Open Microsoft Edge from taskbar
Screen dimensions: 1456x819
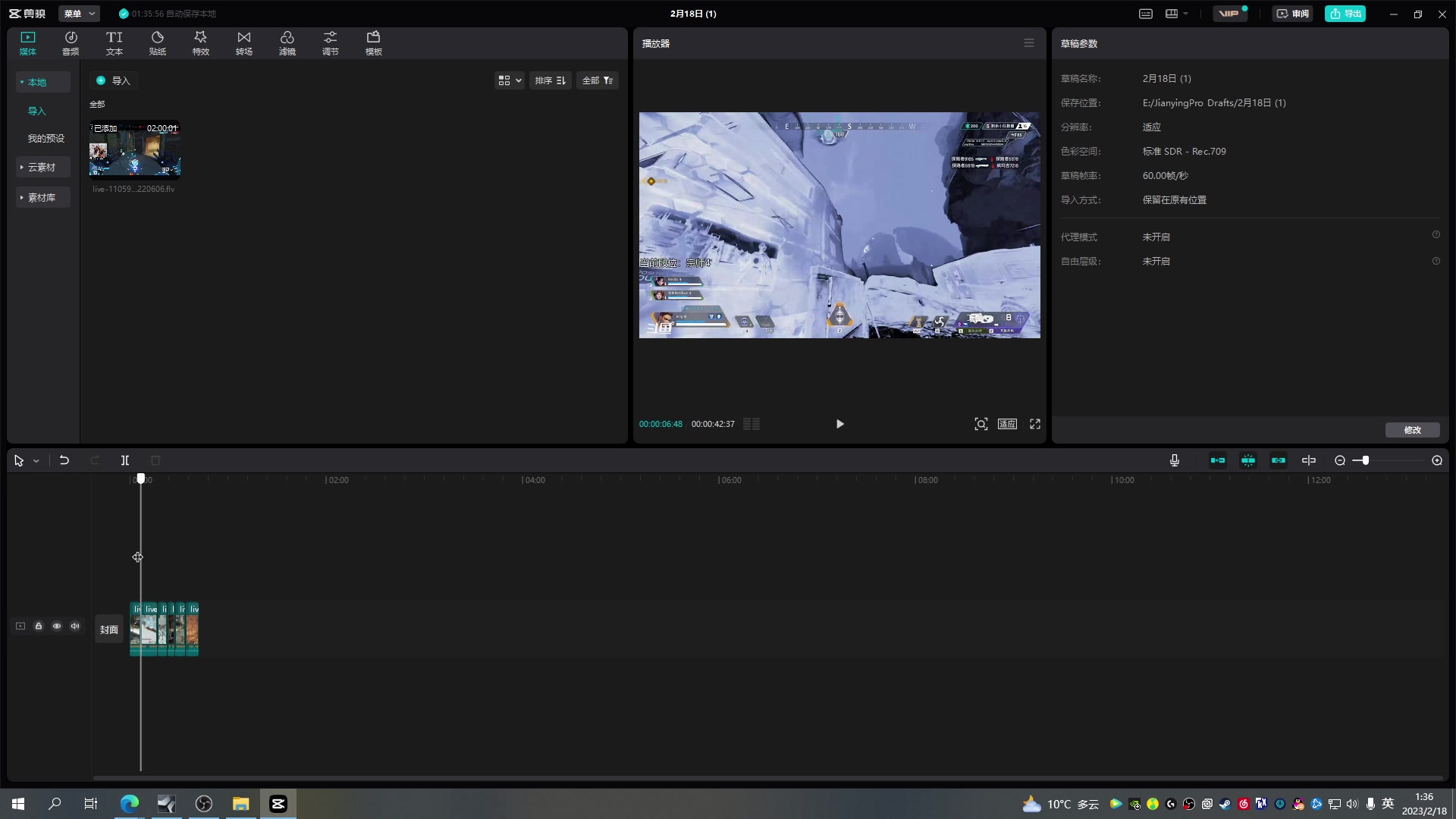130,804
